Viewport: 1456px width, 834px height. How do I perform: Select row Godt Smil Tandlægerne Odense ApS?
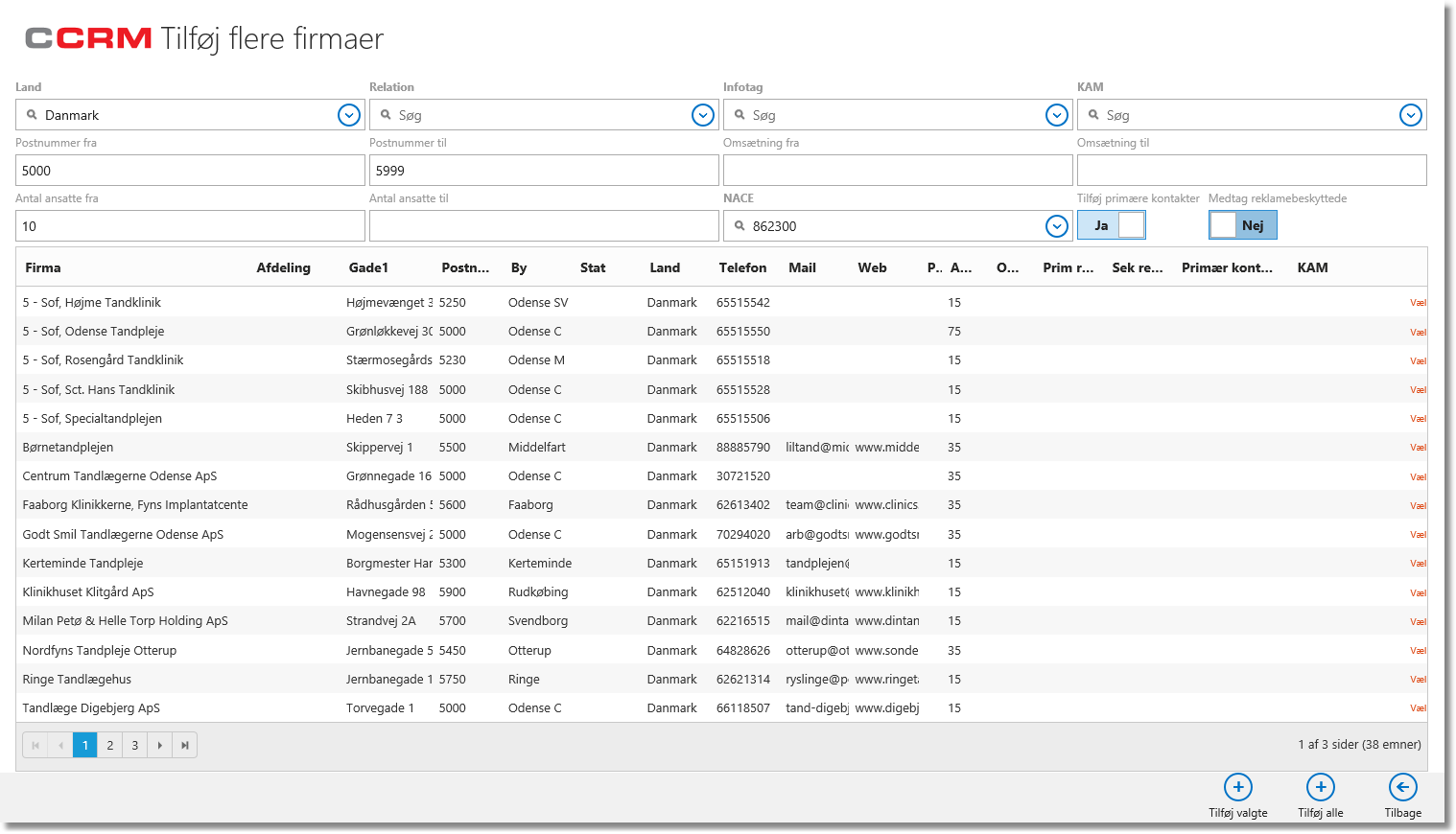[721, 534]
